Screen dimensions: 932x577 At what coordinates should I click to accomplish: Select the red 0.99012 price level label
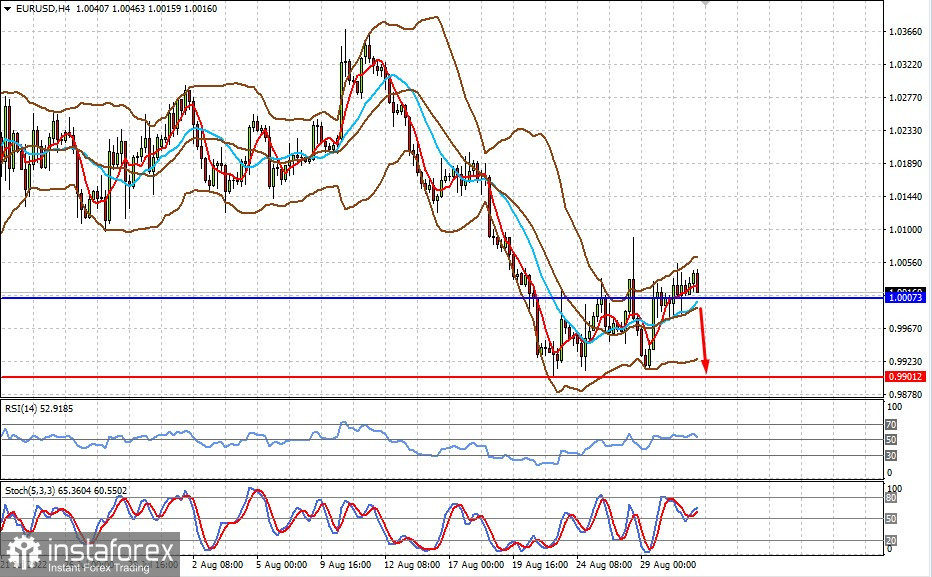point(906,377)
